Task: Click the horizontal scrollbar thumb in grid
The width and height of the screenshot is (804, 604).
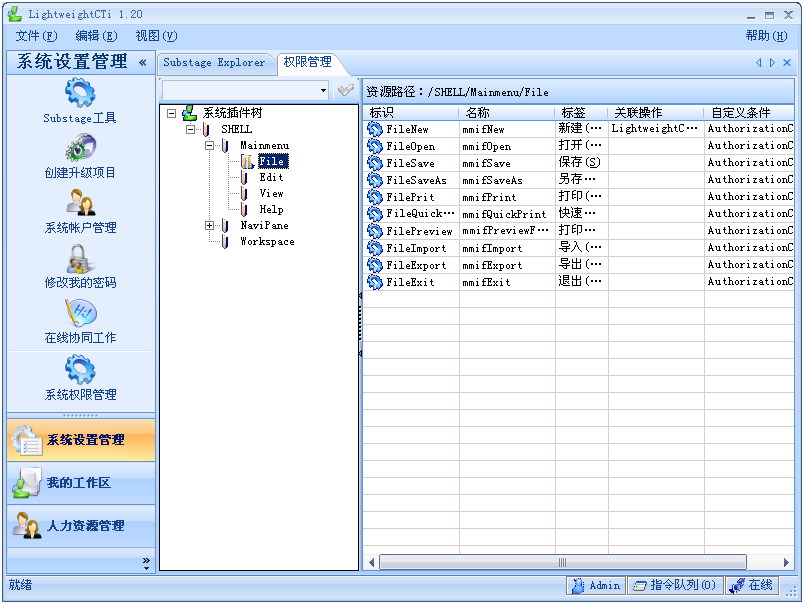Action: click(x=562, y=562)
